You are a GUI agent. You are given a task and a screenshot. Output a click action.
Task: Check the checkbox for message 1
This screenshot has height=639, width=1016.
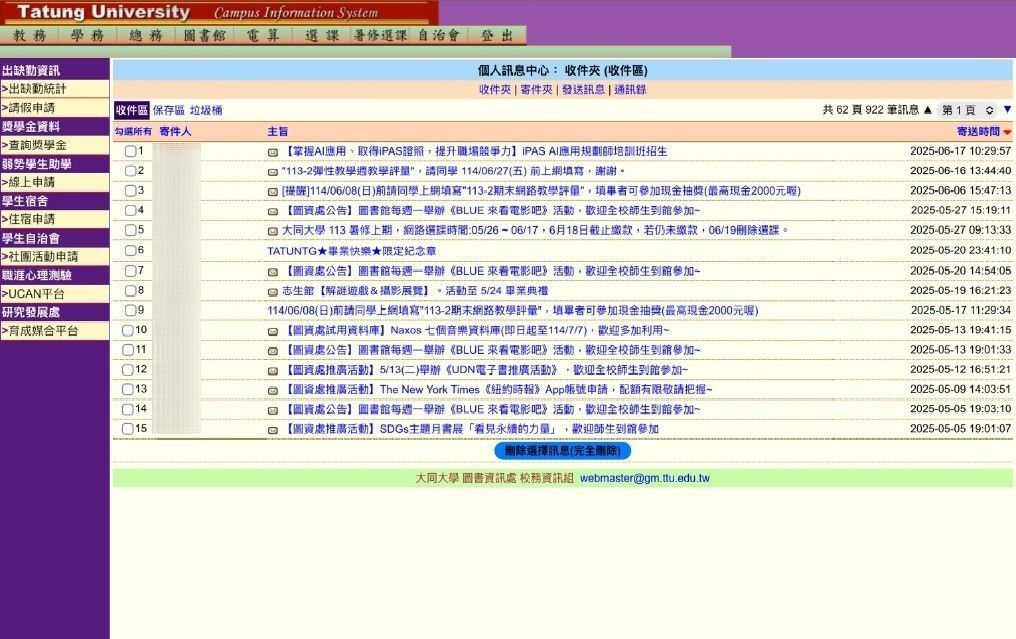[x=130, y=151]
